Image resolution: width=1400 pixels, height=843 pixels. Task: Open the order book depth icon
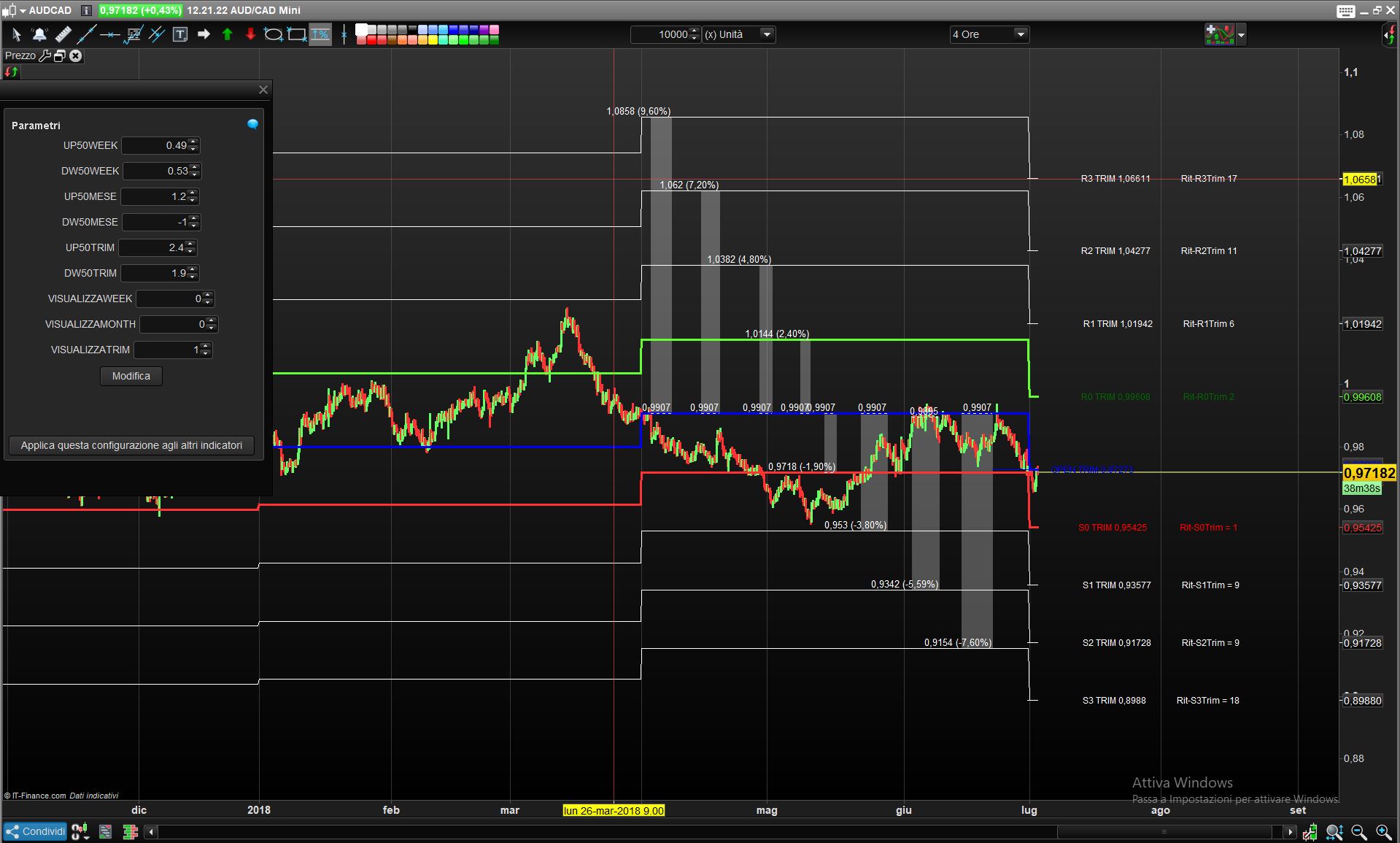point(131,831)
